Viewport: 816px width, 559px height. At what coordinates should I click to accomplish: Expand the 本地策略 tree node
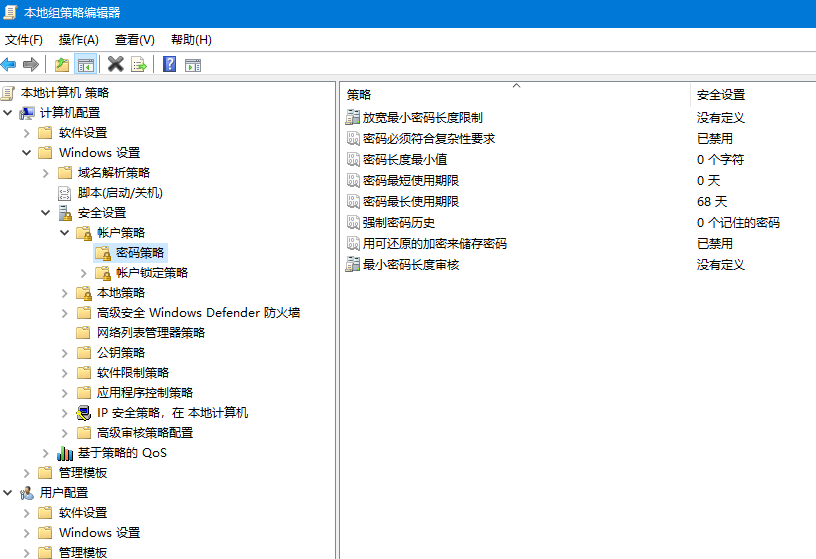tap(65, 293)
